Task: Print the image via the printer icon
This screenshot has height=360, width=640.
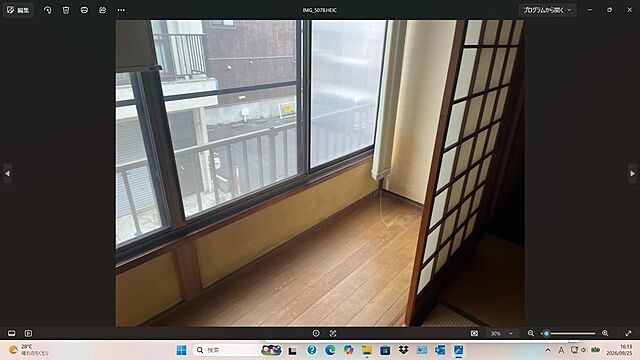Action: [84, 10]
